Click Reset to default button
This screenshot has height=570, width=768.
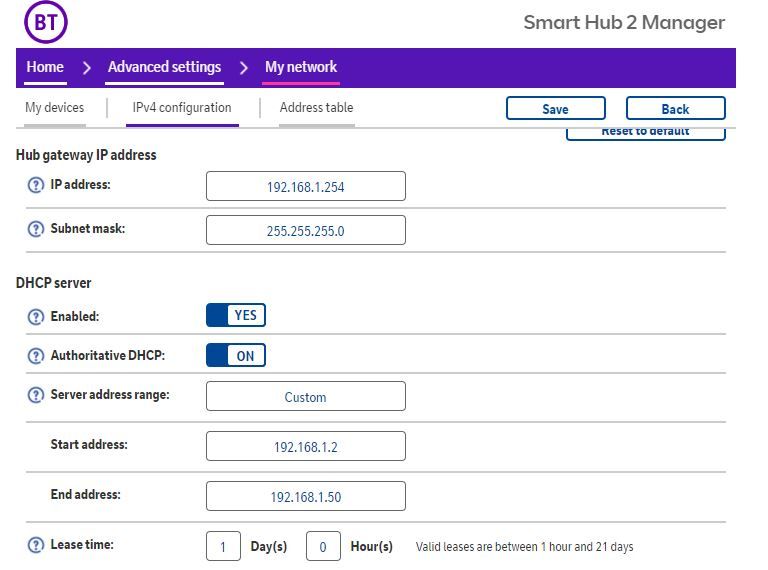pos(645,132)
